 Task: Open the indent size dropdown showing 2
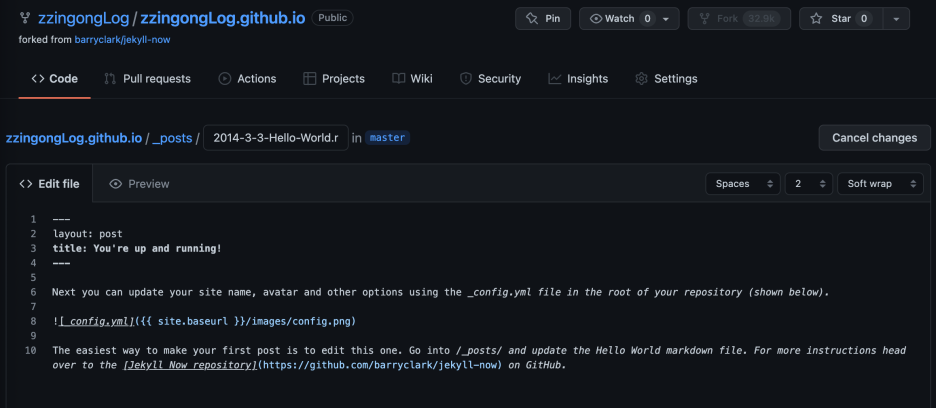pyautogui.click(x=809, y=184)
